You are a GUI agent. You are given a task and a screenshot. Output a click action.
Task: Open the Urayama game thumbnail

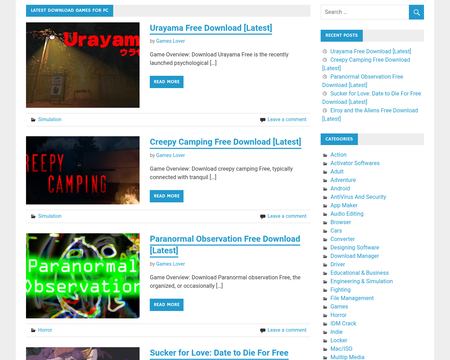[x=83, y=65]
